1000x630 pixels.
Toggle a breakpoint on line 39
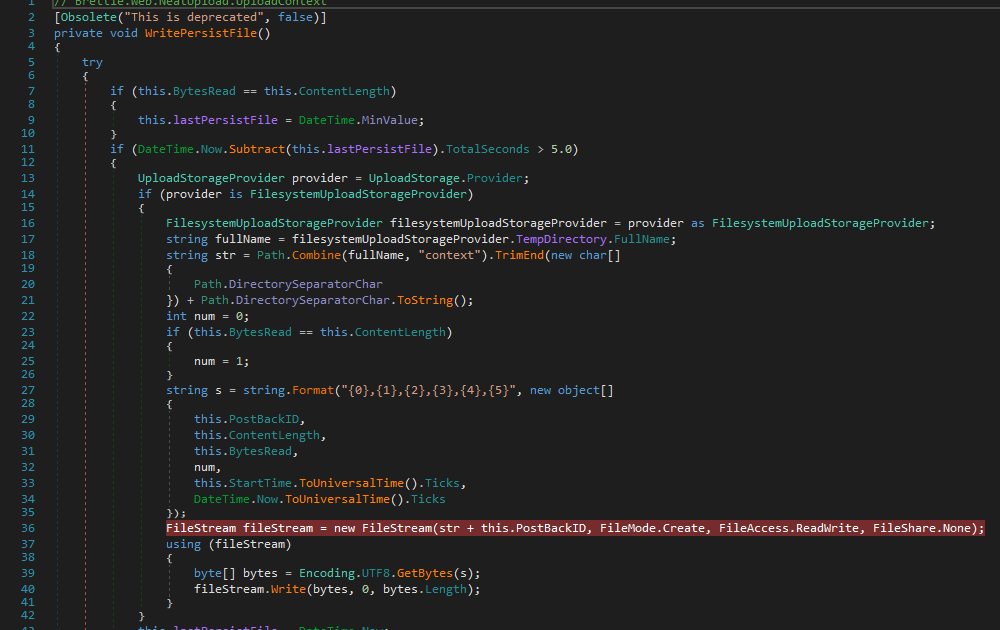click(x=10, y=572)
